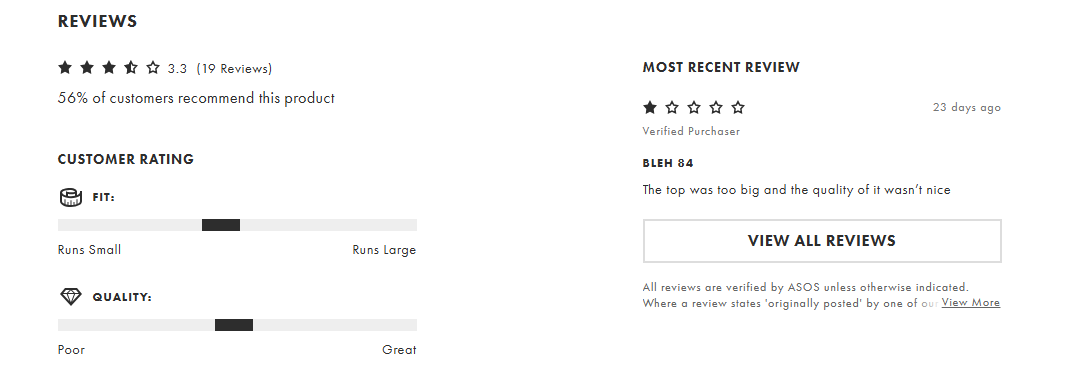Click the Quality rating slider indicator
Screen dimensions: 1078x377
pyautogui.click(x=234, y=325)
